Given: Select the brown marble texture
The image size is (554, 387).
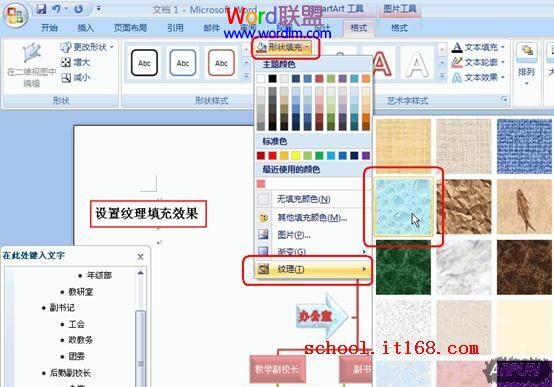Looking at the screenshot, I should [x=524, y=267].
